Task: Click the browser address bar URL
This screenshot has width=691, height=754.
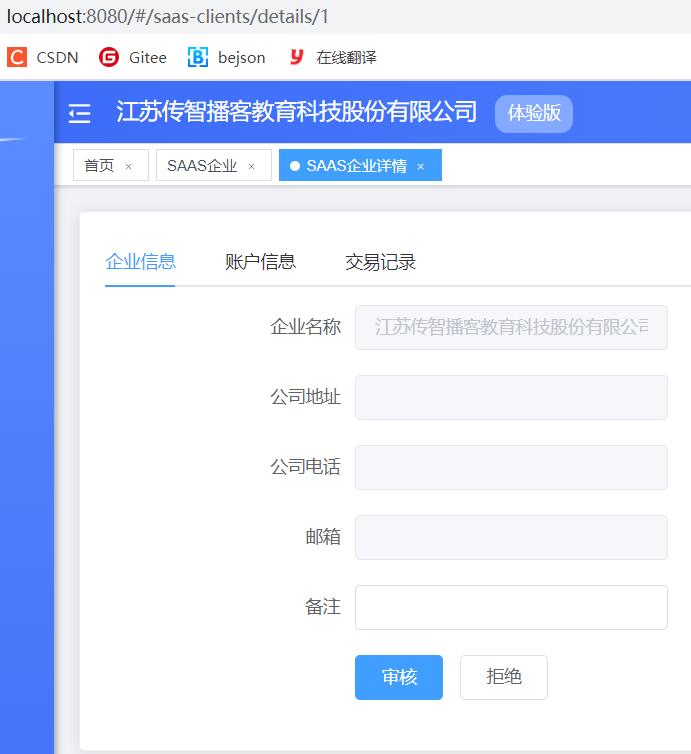Action: (167, 16)
